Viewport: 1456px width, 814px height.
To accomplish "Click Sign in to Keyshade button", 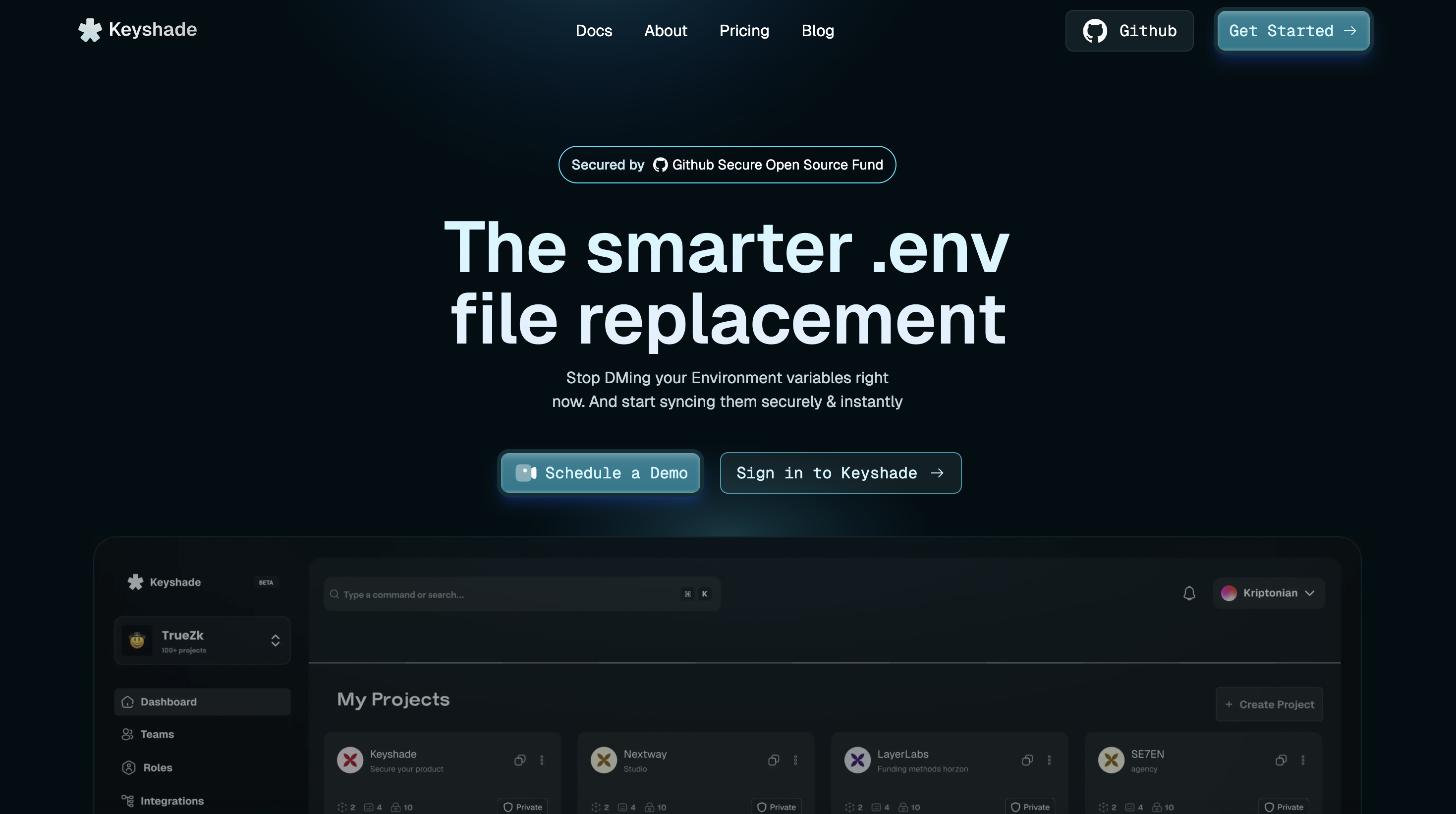I will click(x=840, y=472).
